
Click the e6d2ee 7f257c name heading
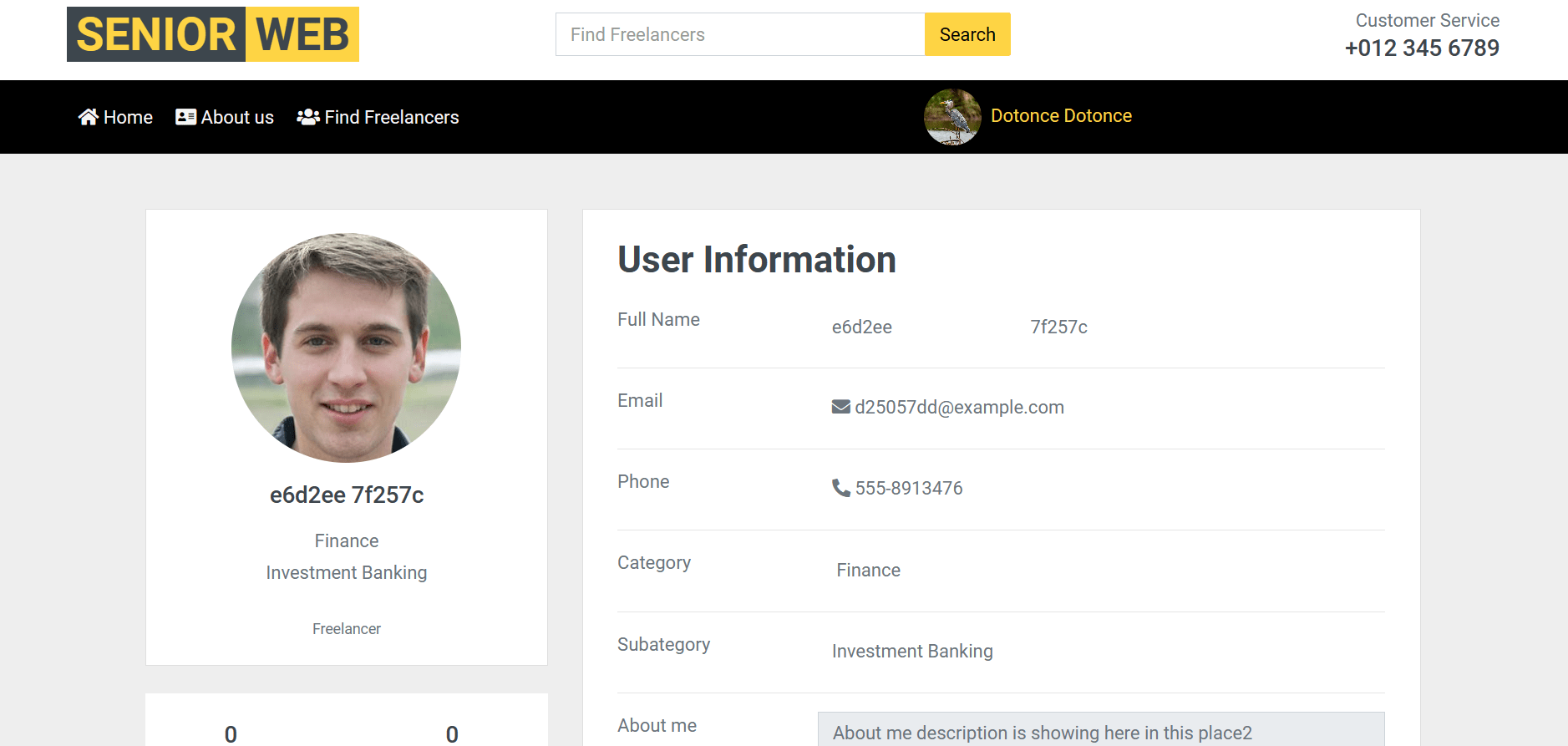coord(347,495)
